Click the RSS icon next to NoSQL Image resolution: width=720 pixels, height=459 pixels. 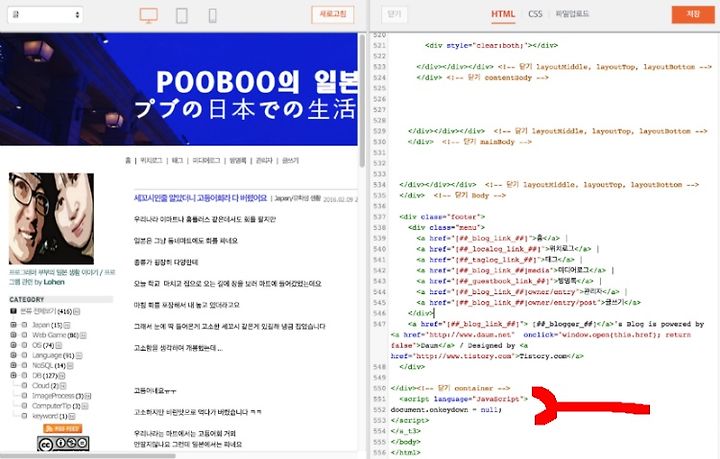pos(70,366)
